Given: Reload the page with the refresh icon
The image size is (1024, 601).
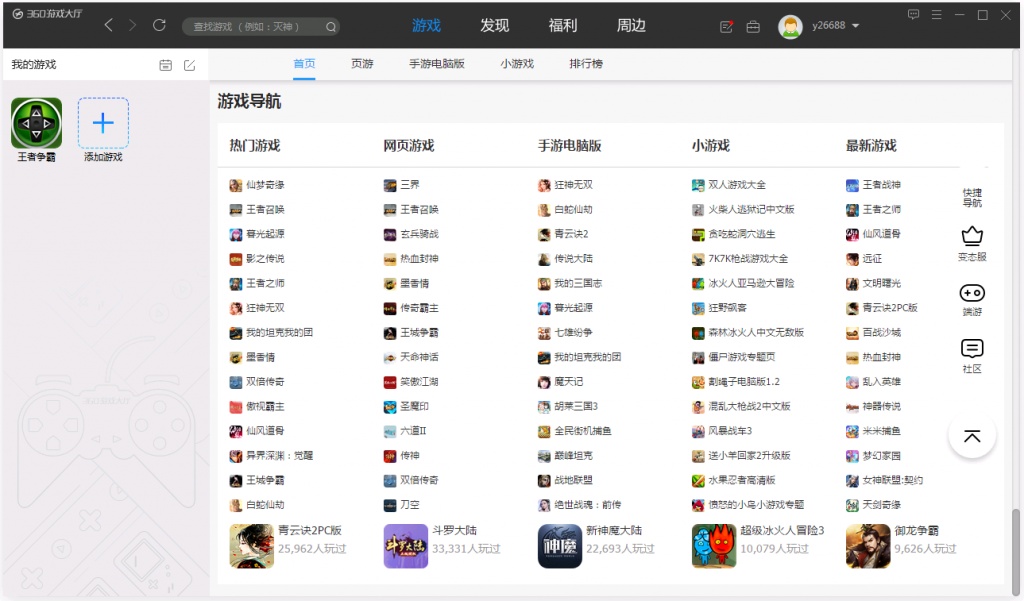Looking at the screenshot, I should [x=159, y=25].
